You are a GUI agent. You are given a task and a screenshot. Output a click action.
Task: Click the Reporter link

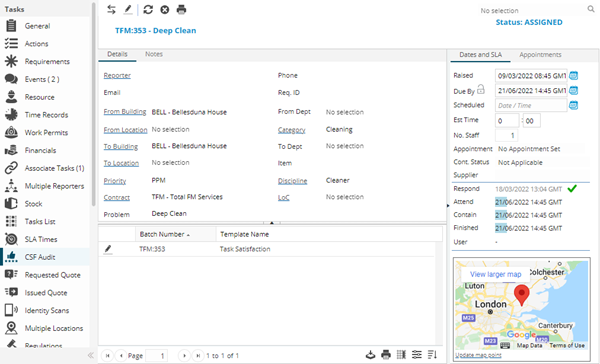coord(117,75)
